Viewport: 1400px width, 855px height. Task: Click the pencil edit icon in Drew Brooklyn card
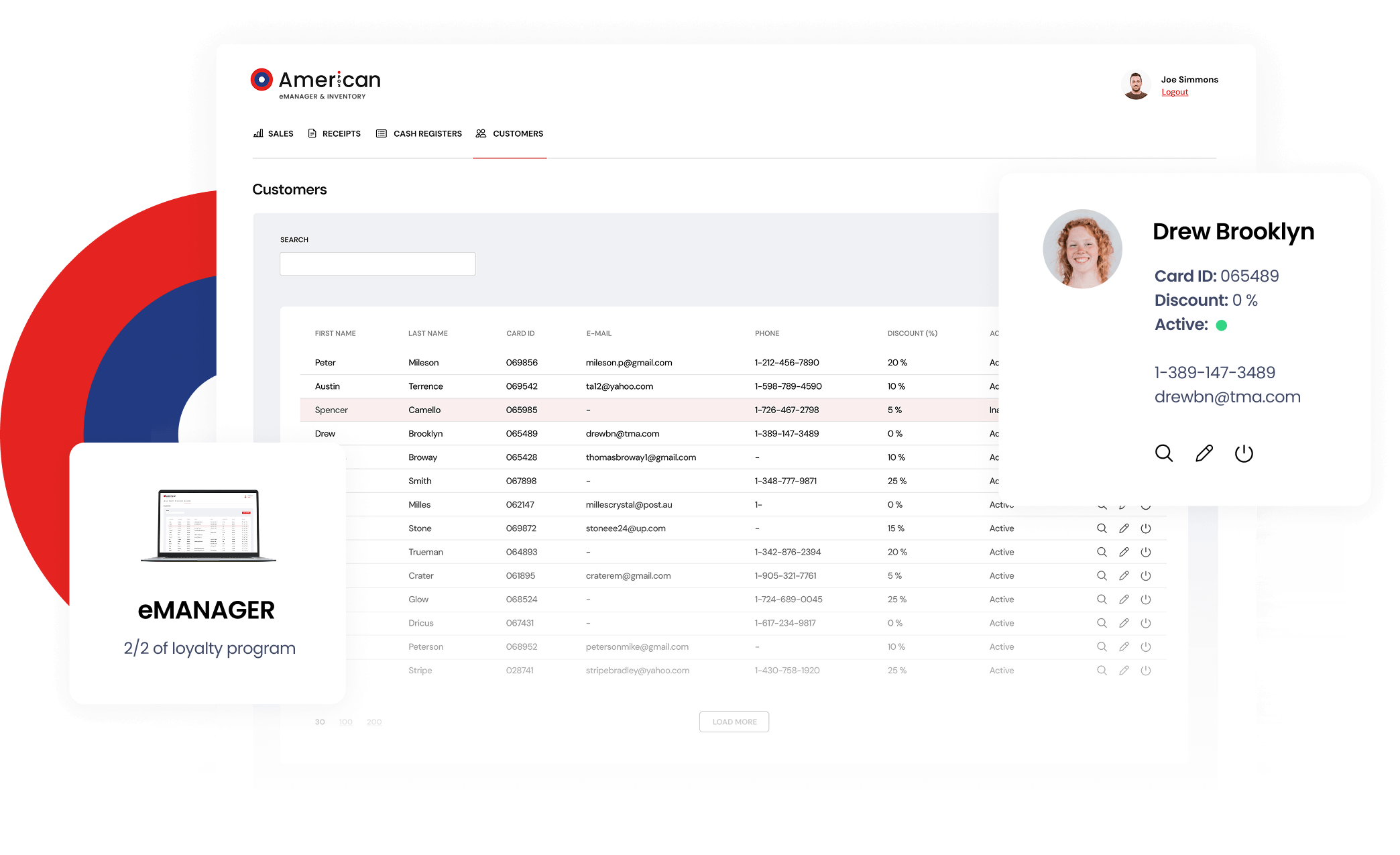pos(1204,453)
